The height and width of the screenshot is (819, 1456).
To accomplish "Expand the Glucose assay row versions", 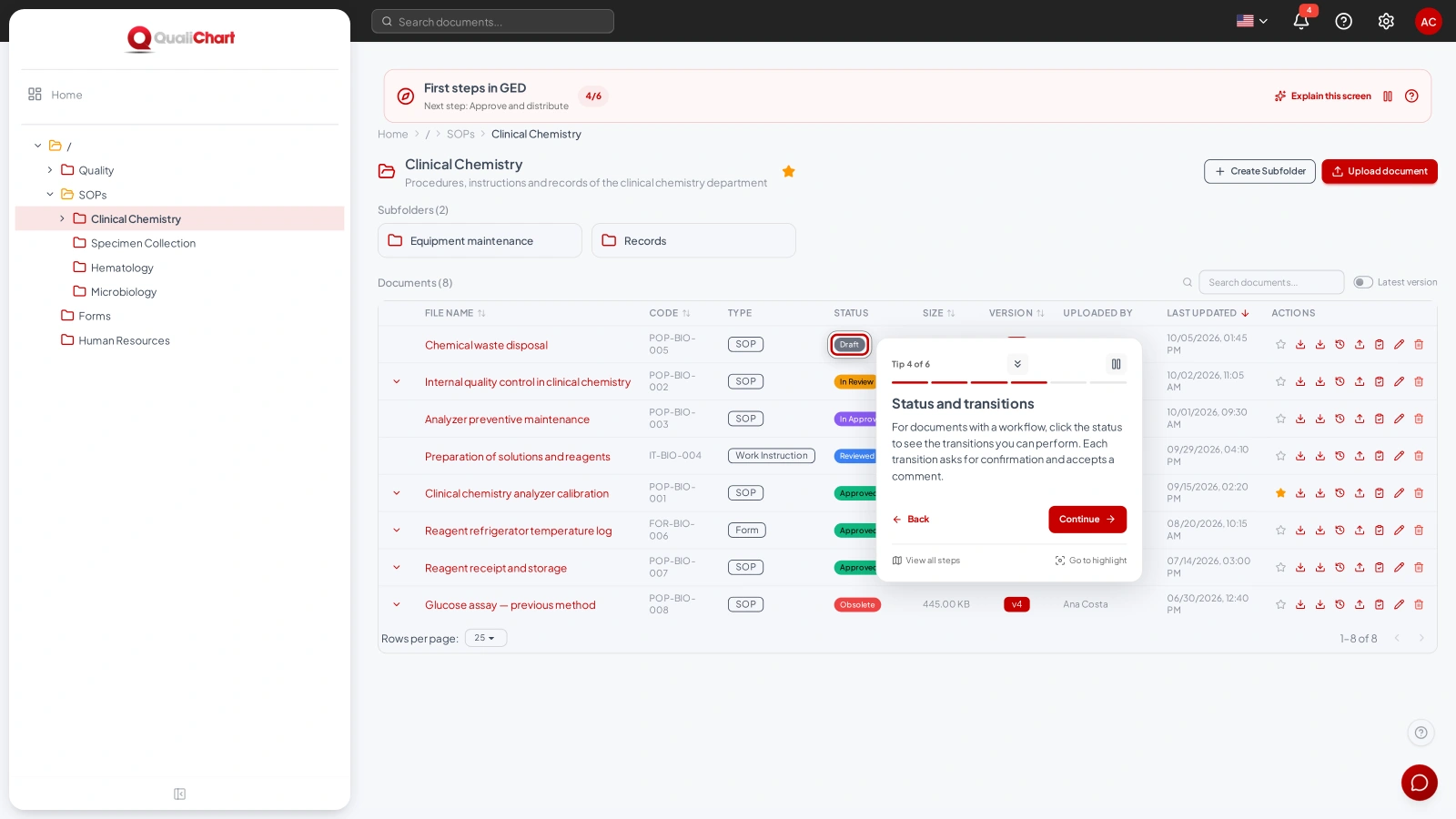I will 397,605.
